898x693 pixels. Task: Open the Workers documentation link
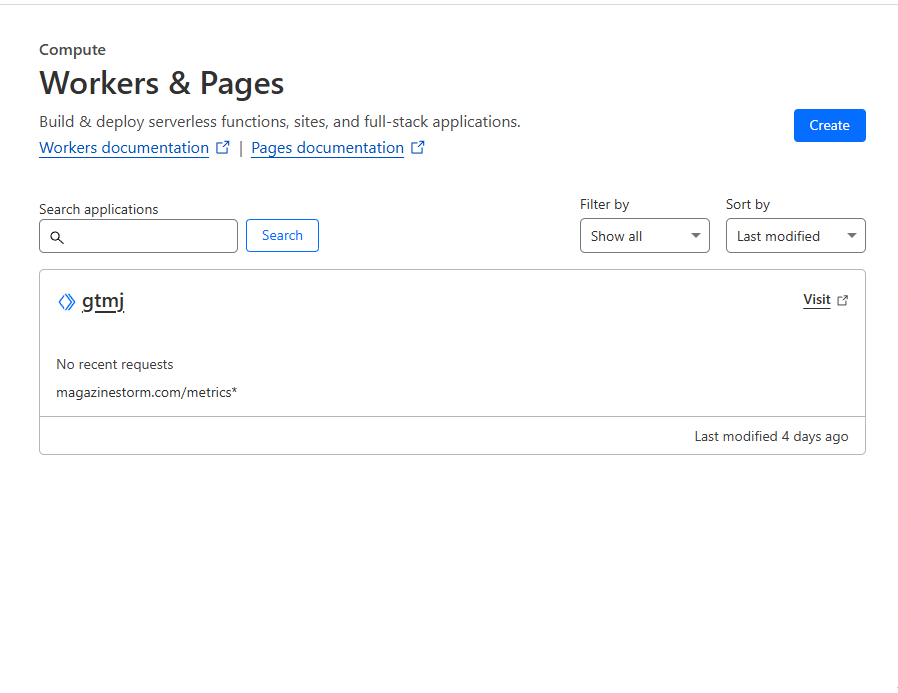point(124,148)
